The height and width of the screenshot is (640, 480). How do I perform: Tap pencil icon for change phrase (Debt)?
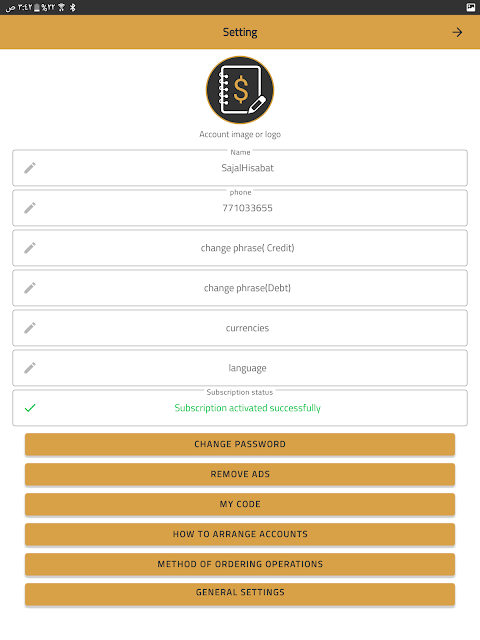[30, 288]
